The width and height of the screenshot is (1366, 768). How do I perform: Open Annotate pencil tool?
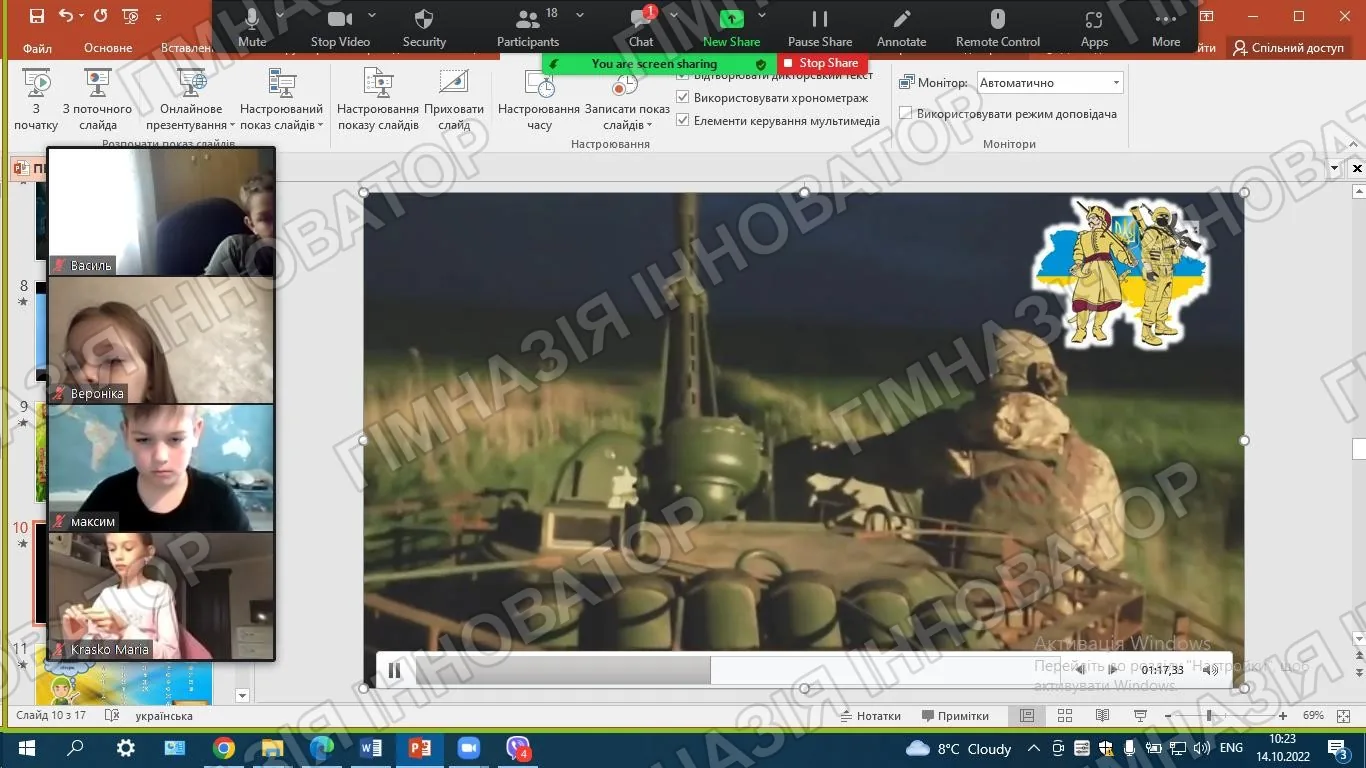tap(902, 19)
